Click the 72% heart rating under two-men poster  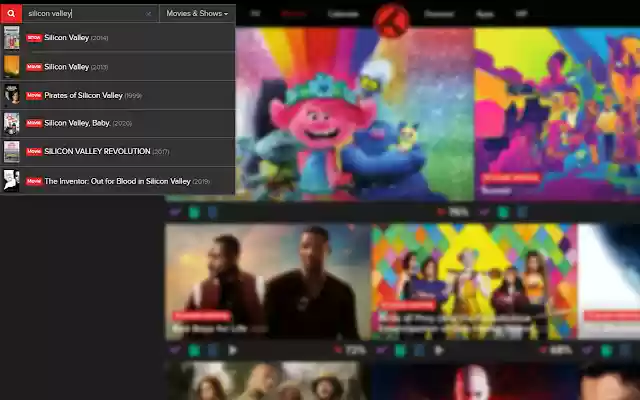click(350, 350)
